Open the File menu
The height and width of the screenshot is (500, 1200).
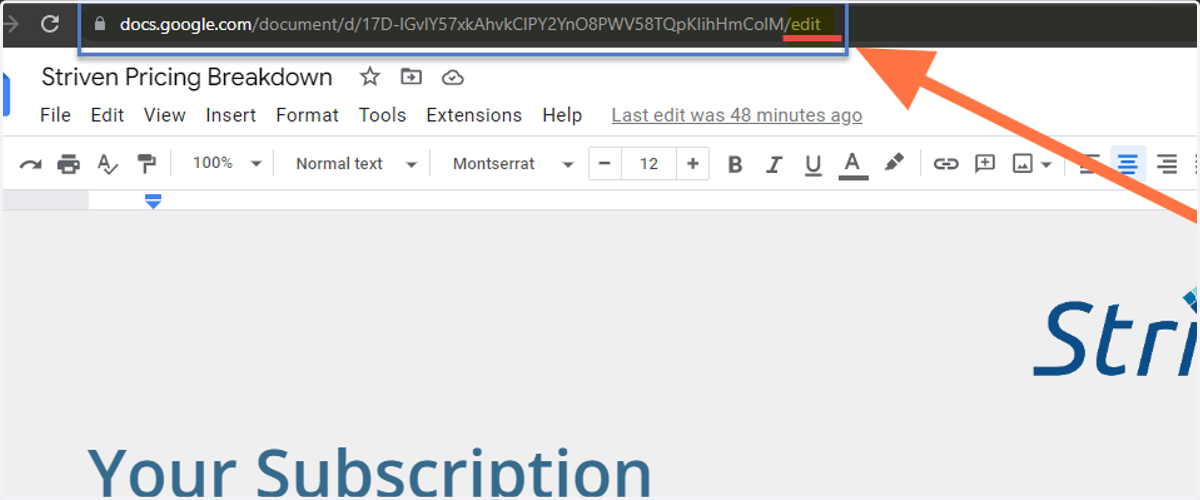(55, 115)
